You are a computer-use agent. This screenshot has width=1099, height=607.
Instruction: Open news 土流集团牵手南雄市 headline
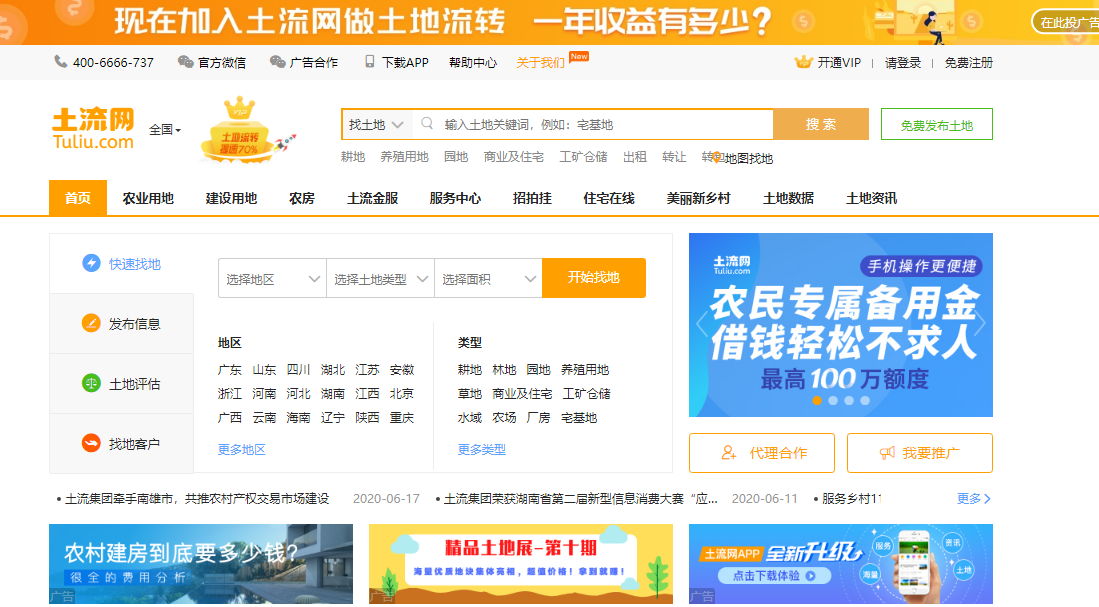(196, 498)
